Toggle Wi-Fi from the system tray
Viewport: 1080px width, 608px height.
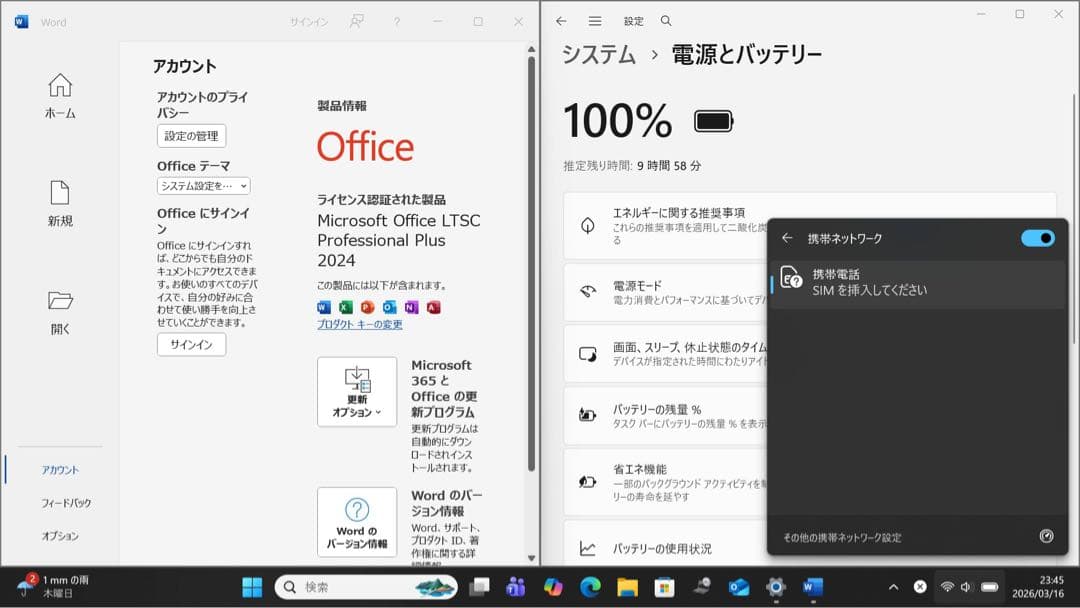pos(946,587)
